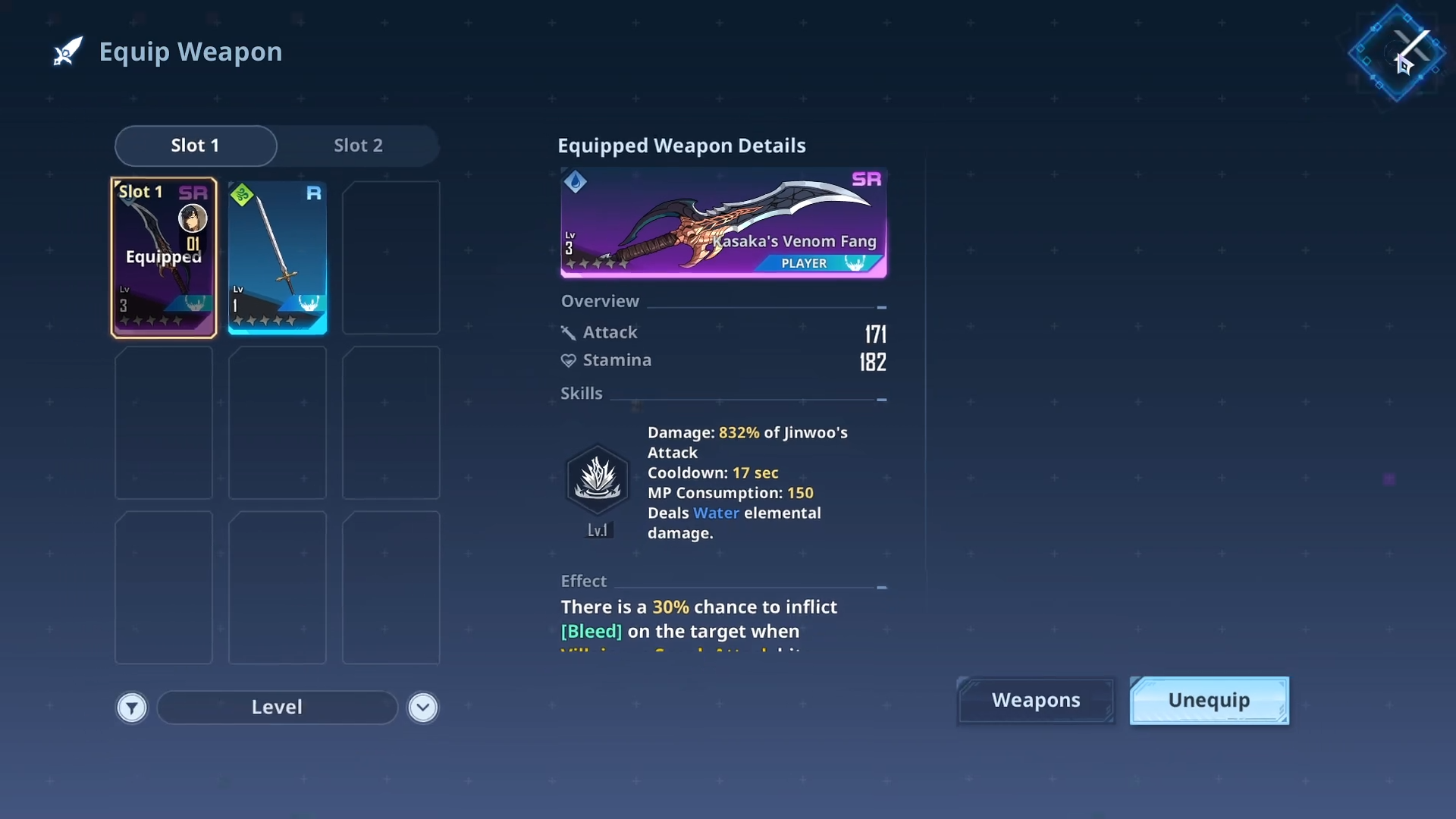Image resolution: width=1456 pixels, height=819 pixels.
Task: Click the character portrait on equipped card
Action: coord(193,218)
